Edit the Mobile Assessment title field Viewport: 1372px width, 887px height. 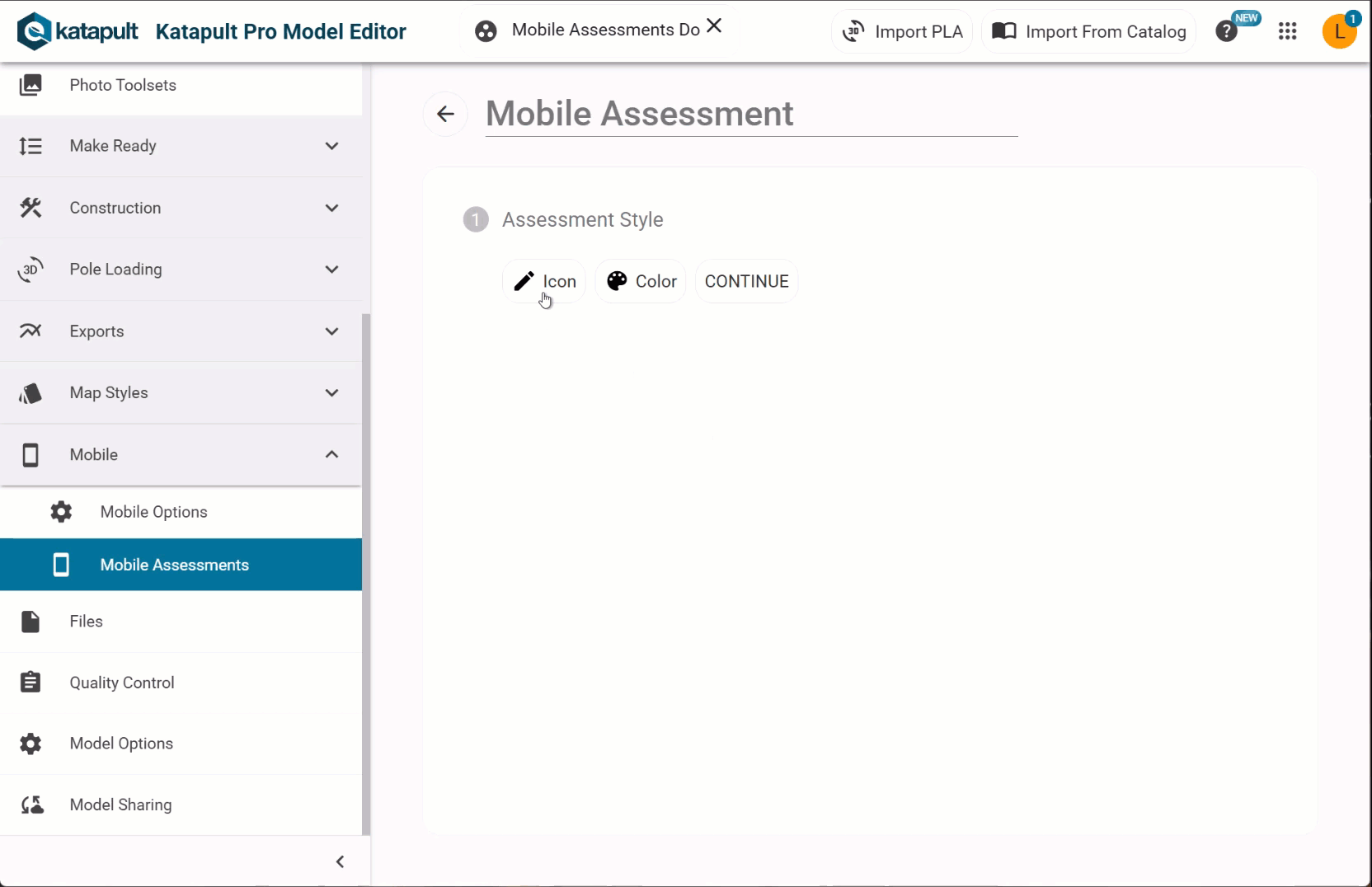point(750,114)
